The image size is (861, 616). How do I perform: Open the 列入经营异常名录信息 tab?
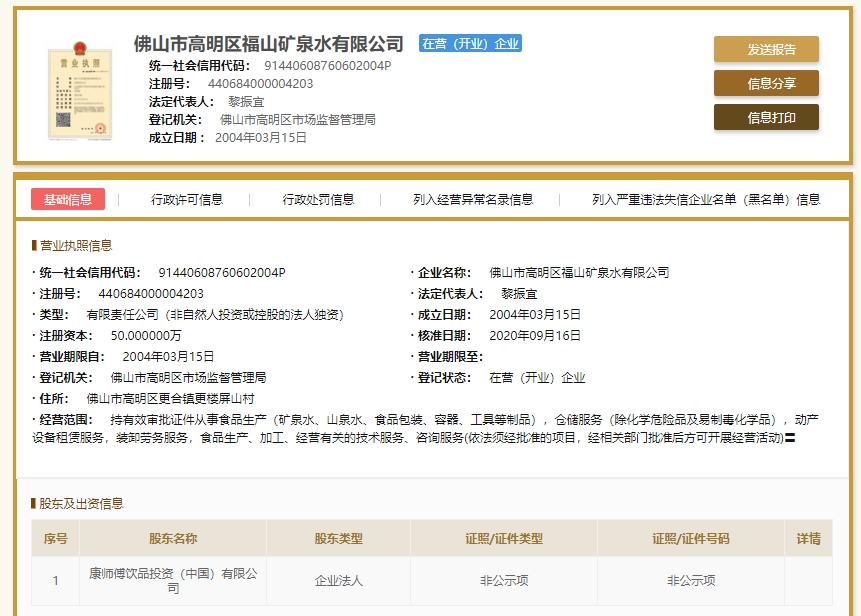[473, 199]
